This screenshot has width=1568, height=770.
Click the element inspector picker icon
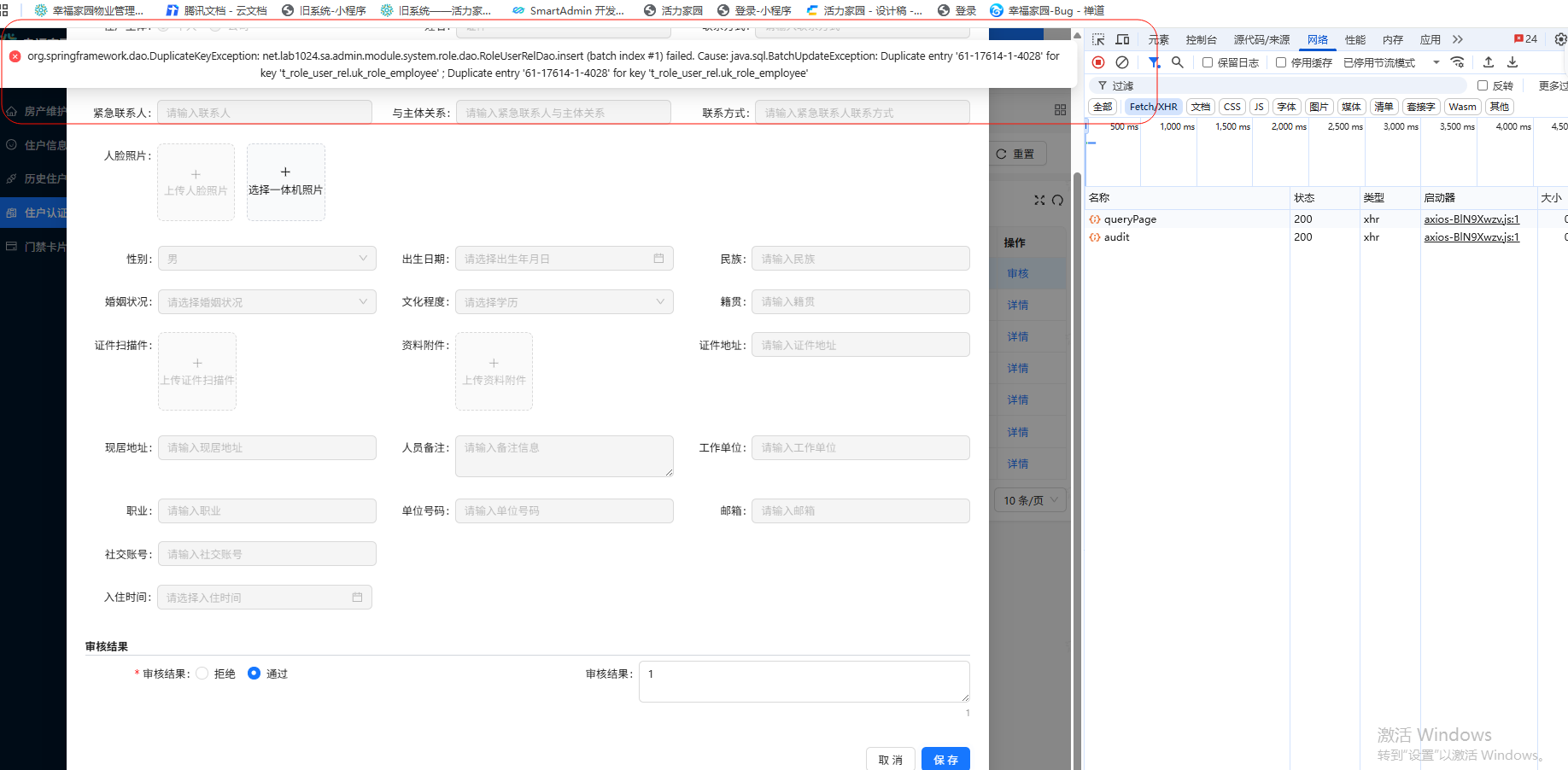tap(1098, 39)
